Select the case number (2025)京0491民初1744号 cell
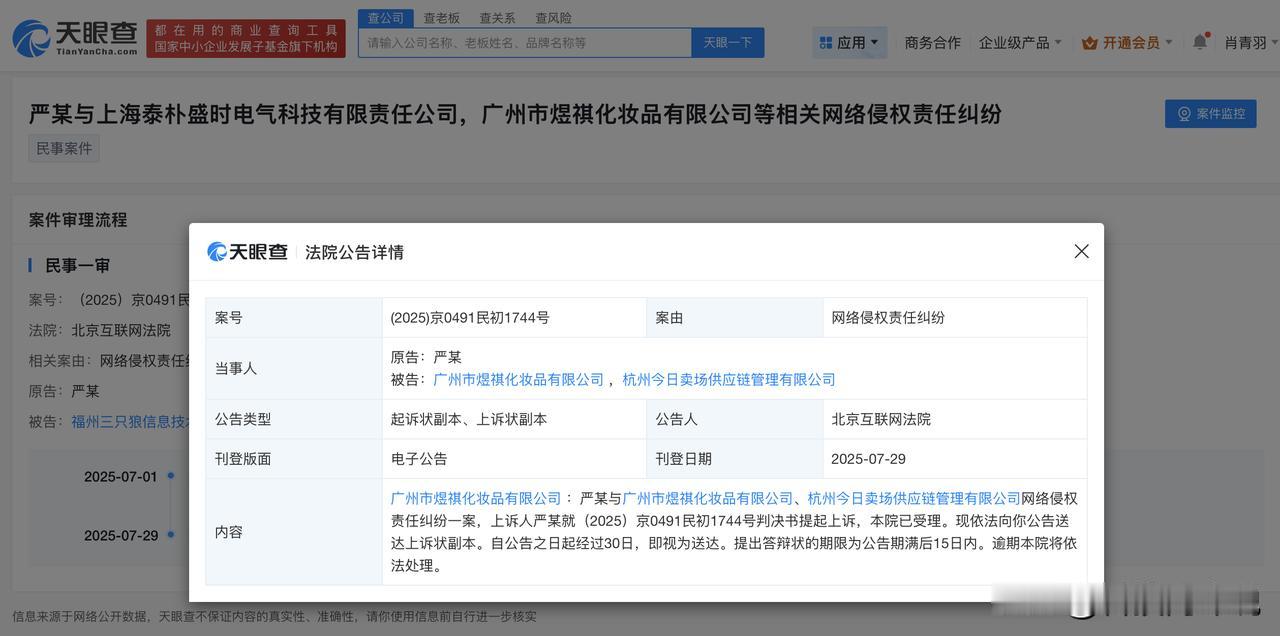 pyautogui.click(x=514, y=317)
